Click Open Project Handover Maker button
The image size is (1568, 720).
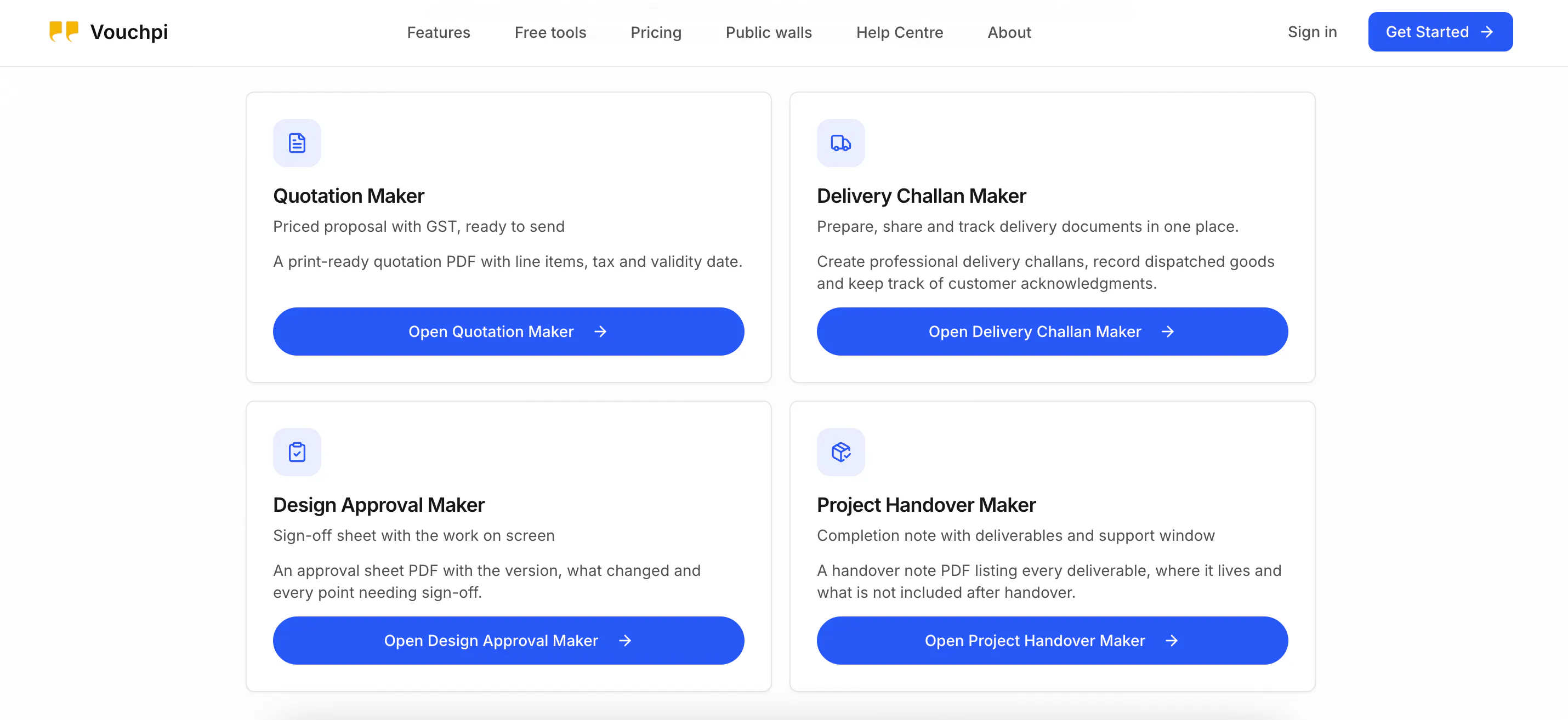coord(1052,641)
